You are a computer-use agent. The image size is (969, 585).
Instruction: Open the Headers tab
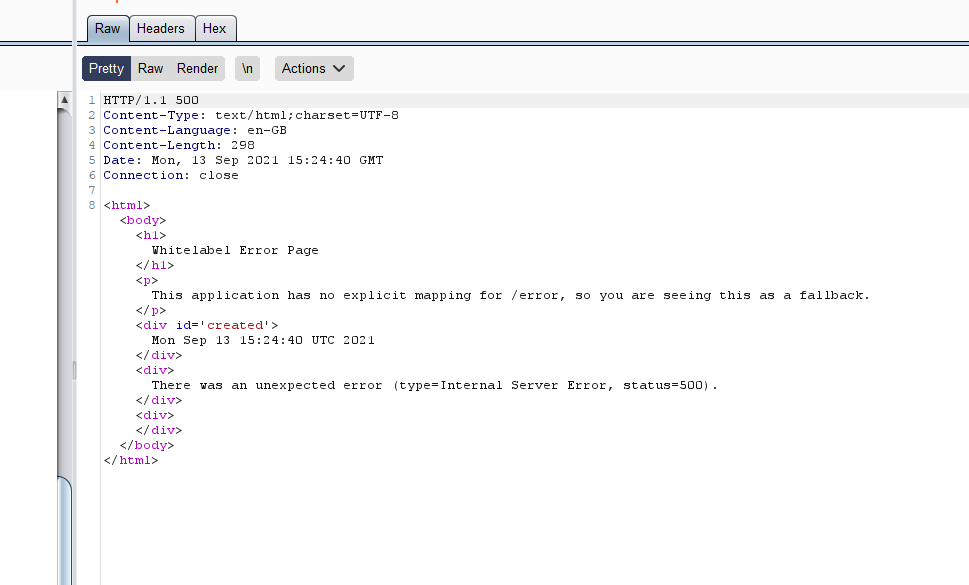coord(161,29)
